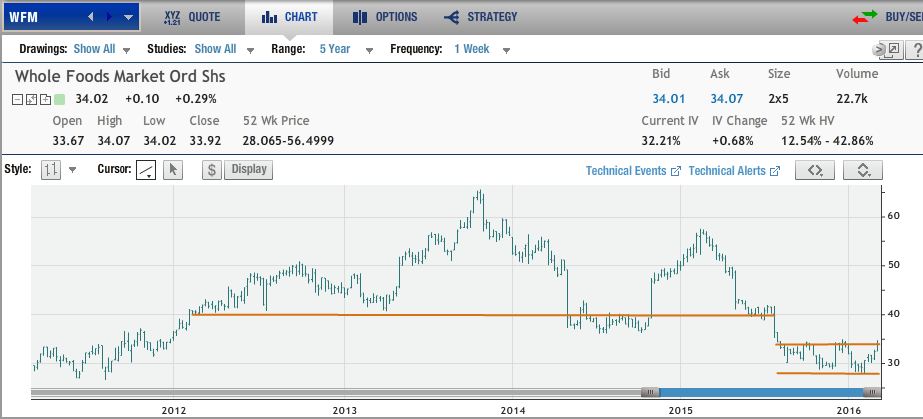The image size is (923, 419).
Task: Open the OPTIONS tab
Action: pyautogui.click(x=385, y=17)
